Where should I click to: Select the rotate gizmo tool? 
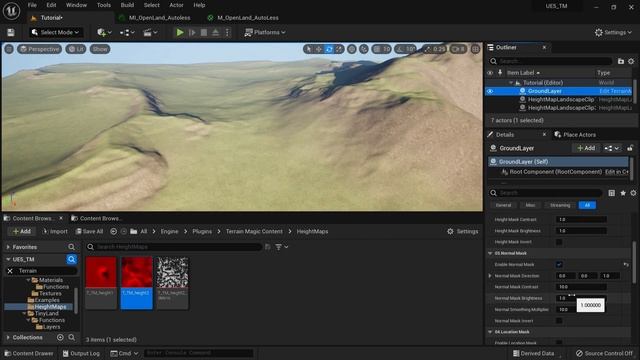329,49
